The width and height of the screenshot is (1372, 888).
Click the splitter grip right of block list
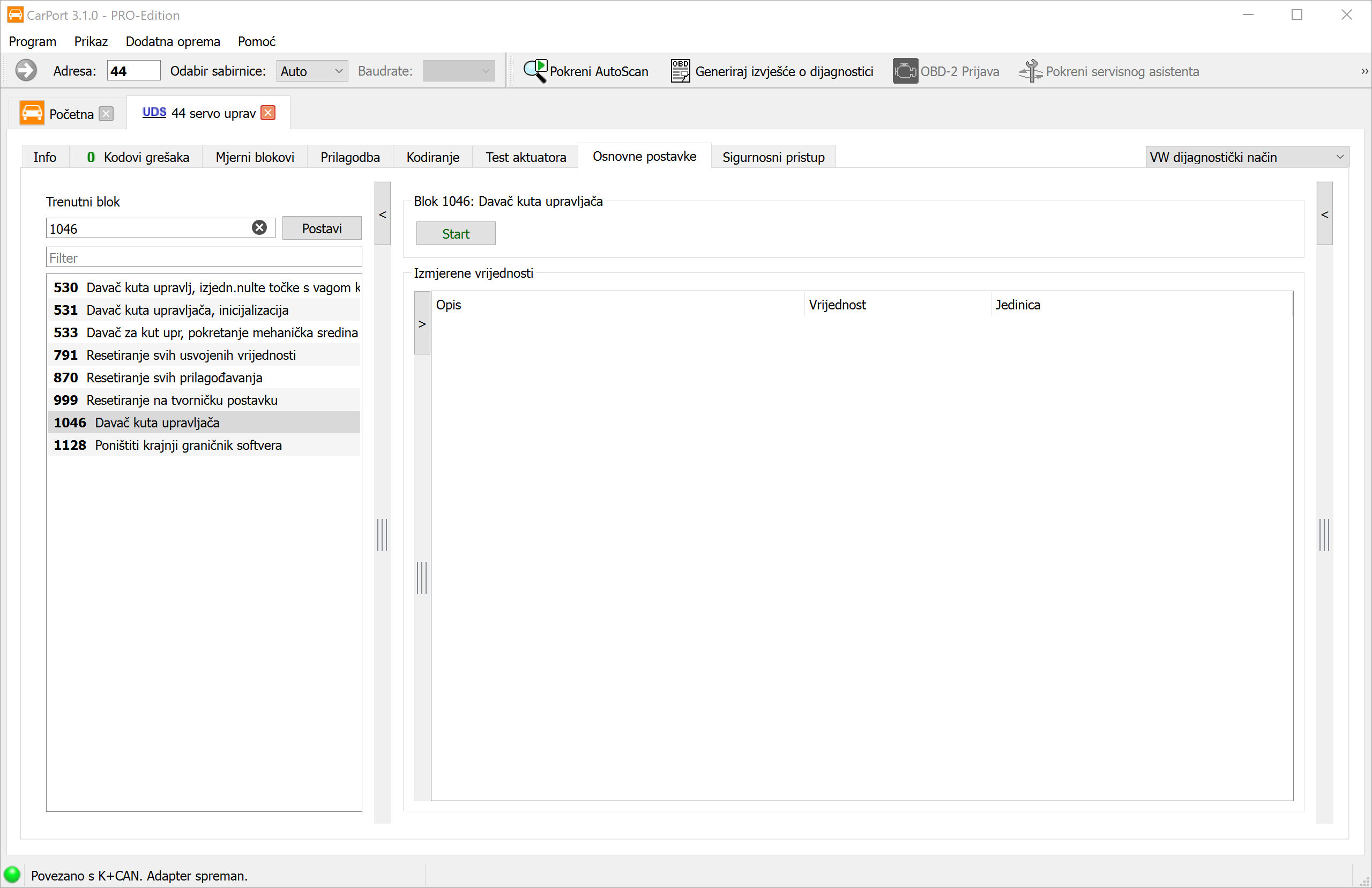pos(382,535)
